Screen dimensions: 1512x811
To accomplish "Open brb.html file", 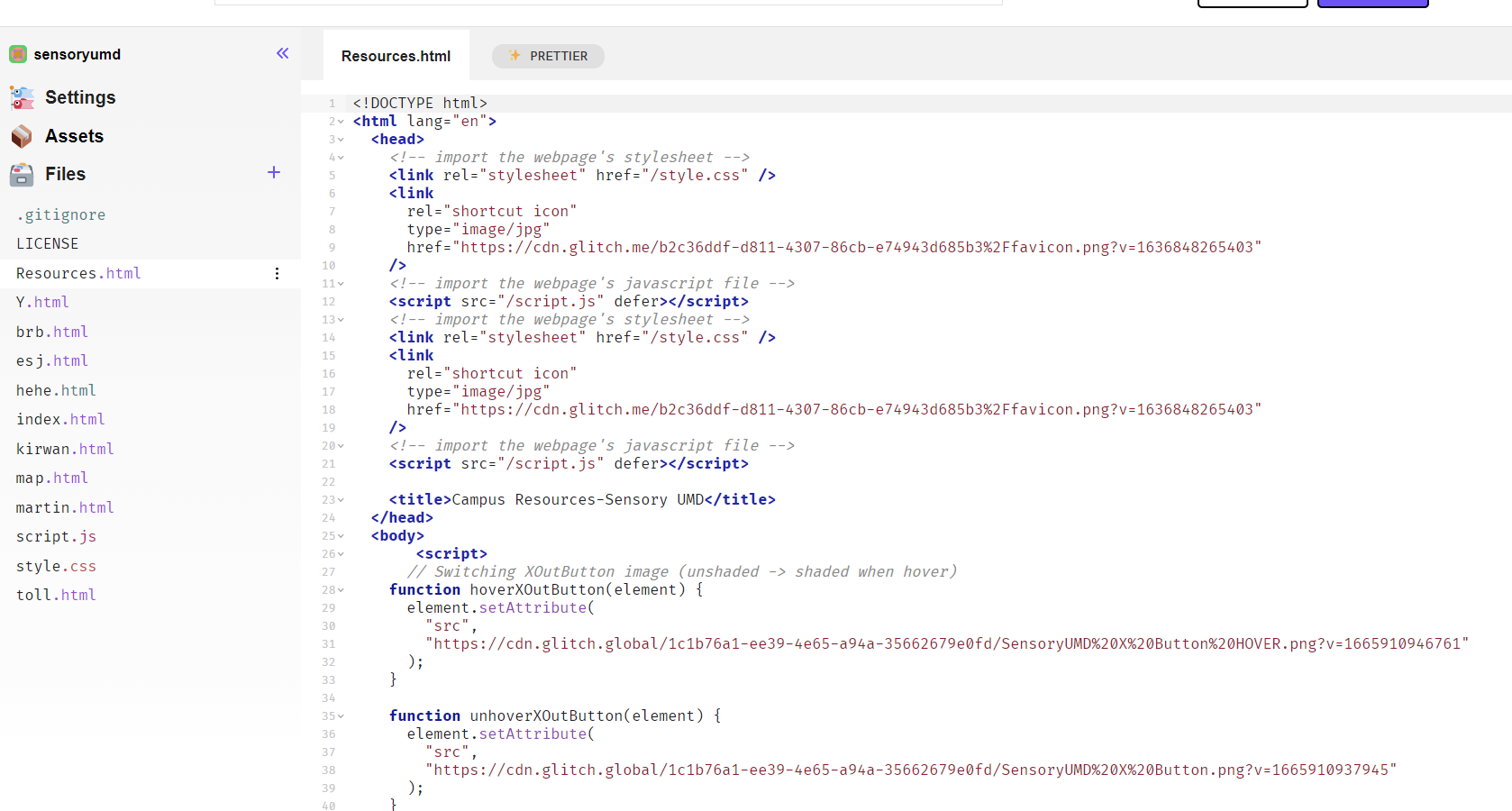I will (51, 332).
